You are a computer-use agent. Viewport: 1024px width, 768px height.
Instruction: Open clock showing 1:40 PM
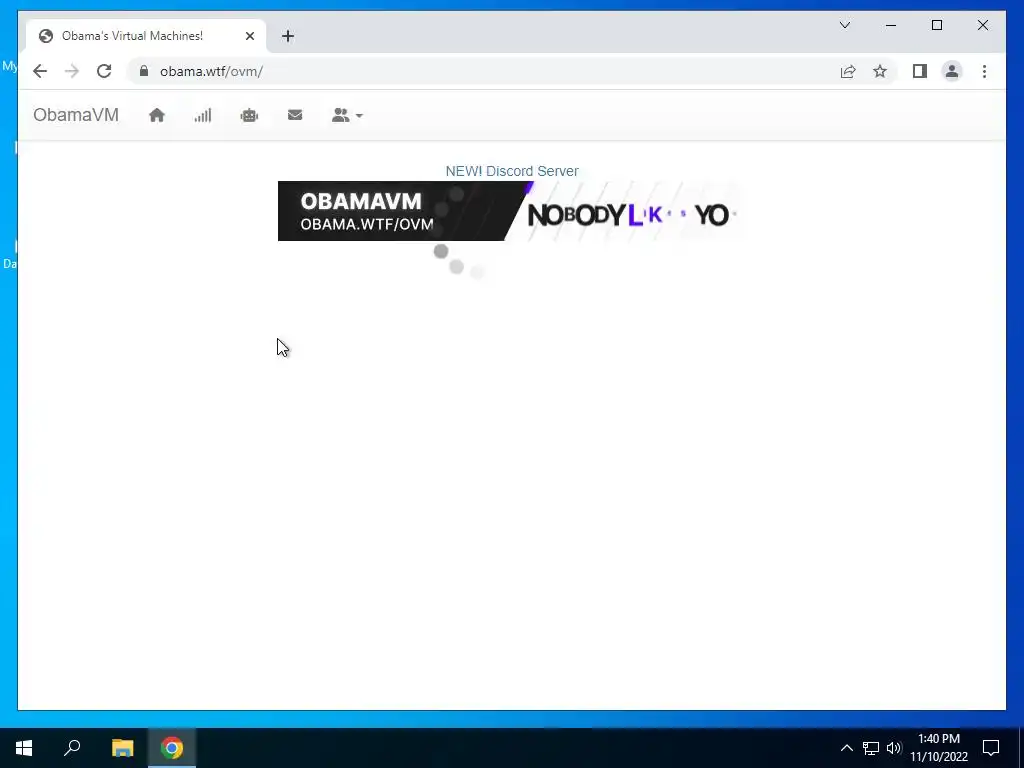pyautogui.click(x=939, y=748)
